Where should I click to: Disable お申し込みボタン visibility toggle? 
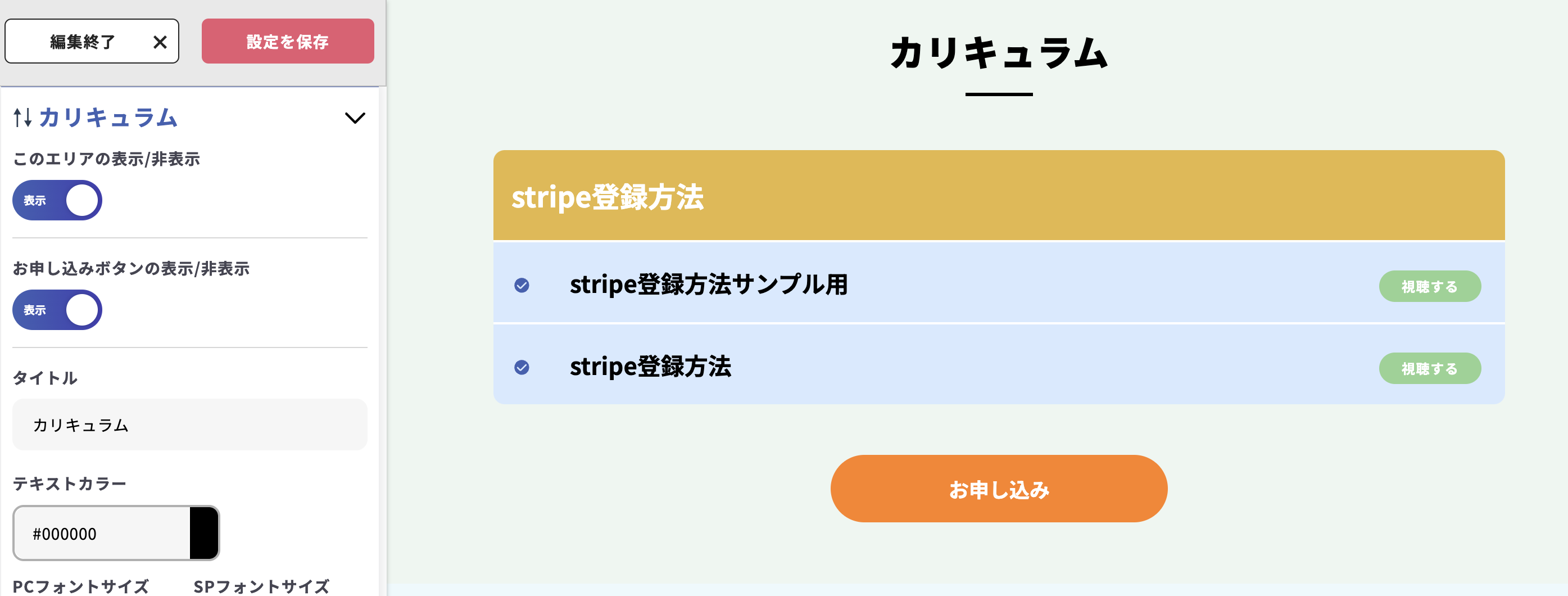pyautogui.click(x=57, y=309)
